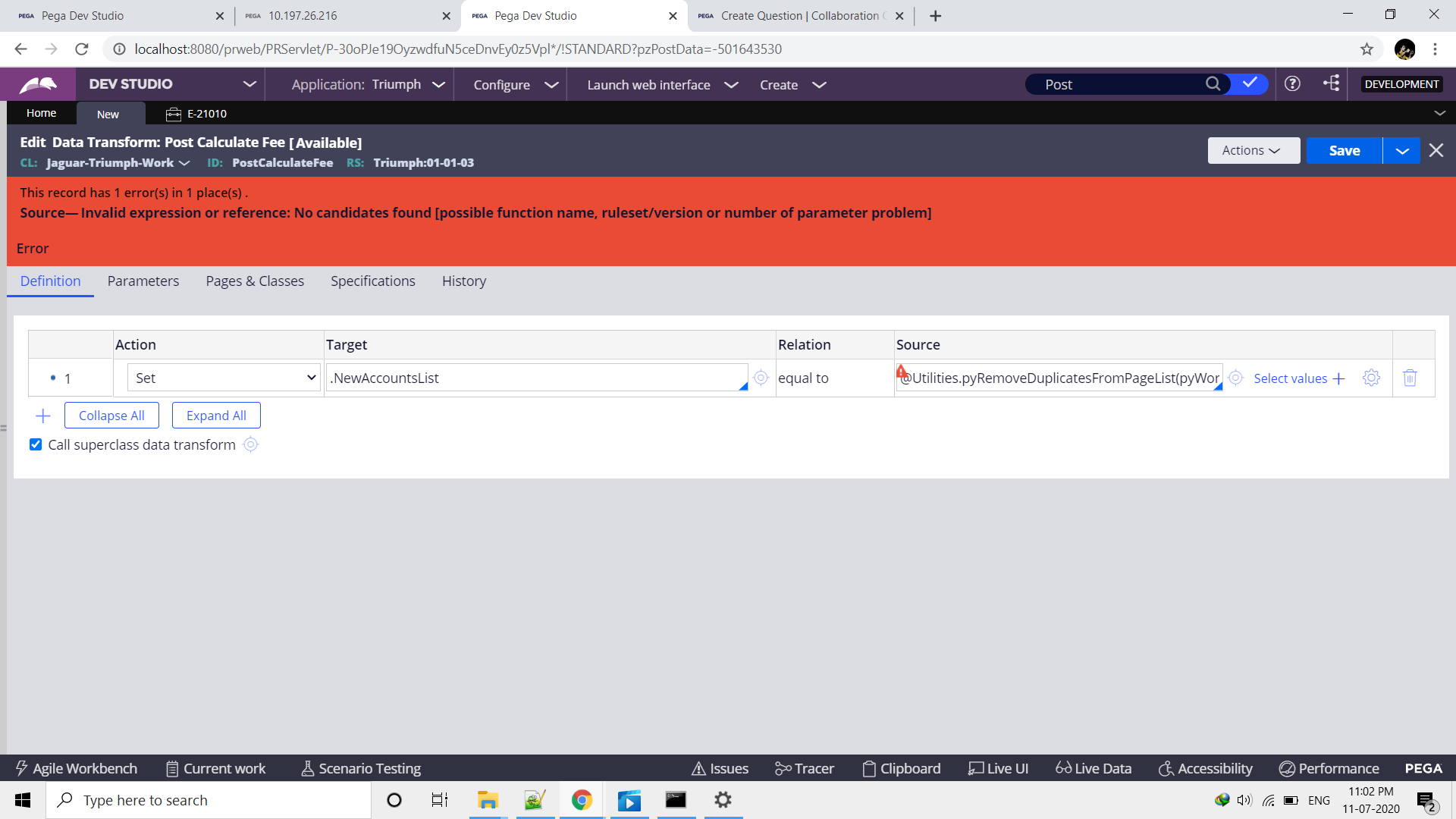Click the Select values link
The image size is (1456, 819).
tap(1291, 378)
